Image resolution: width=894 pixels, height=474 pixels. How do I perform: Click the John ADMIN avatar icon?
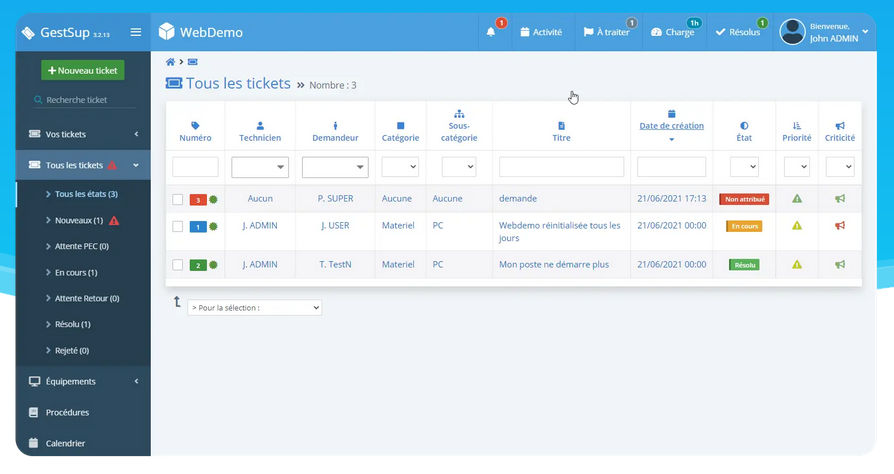point(793,32)
